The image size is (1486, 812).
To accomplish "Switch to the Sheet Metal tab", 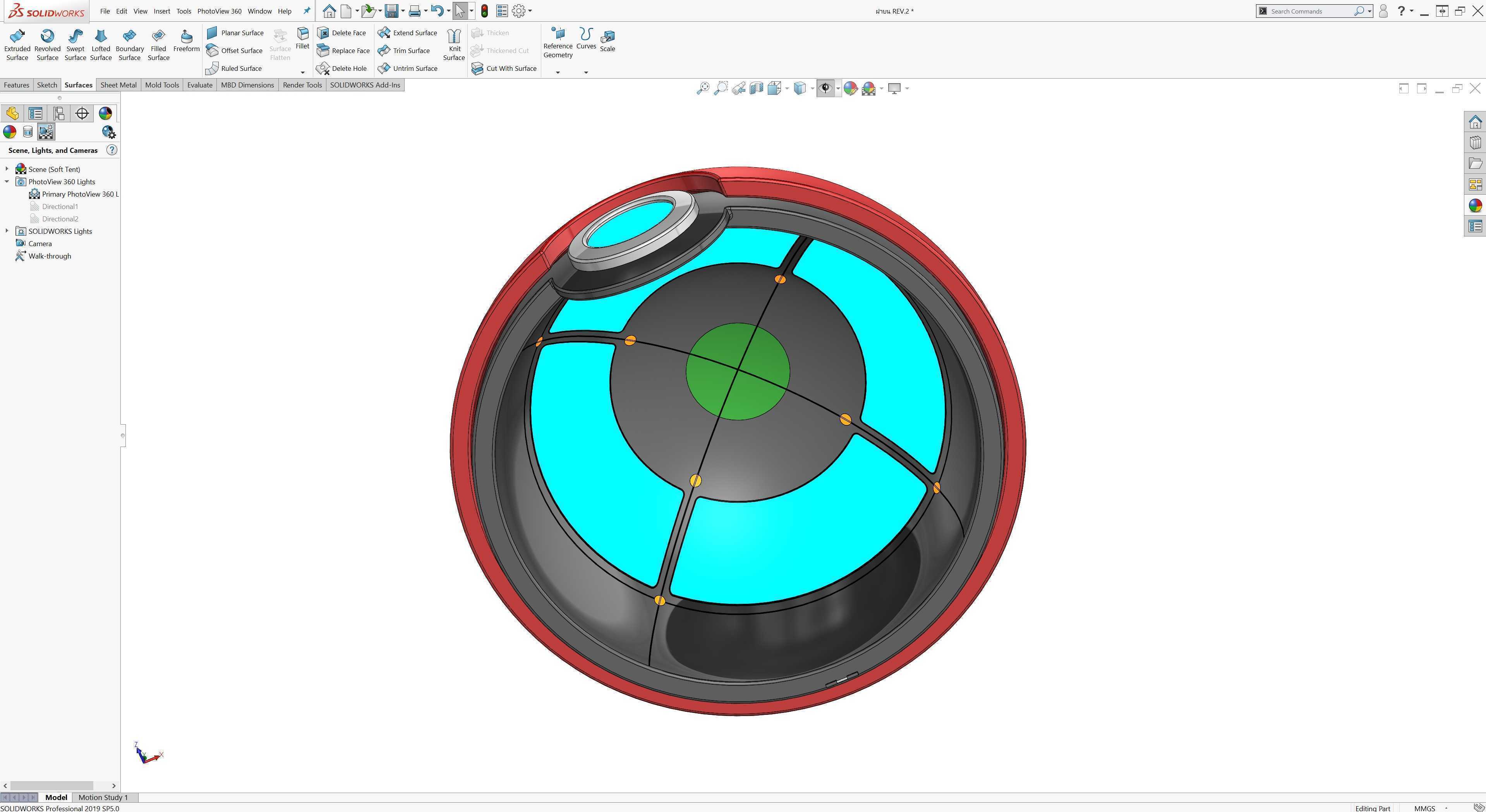I will [x=118, y=86].
